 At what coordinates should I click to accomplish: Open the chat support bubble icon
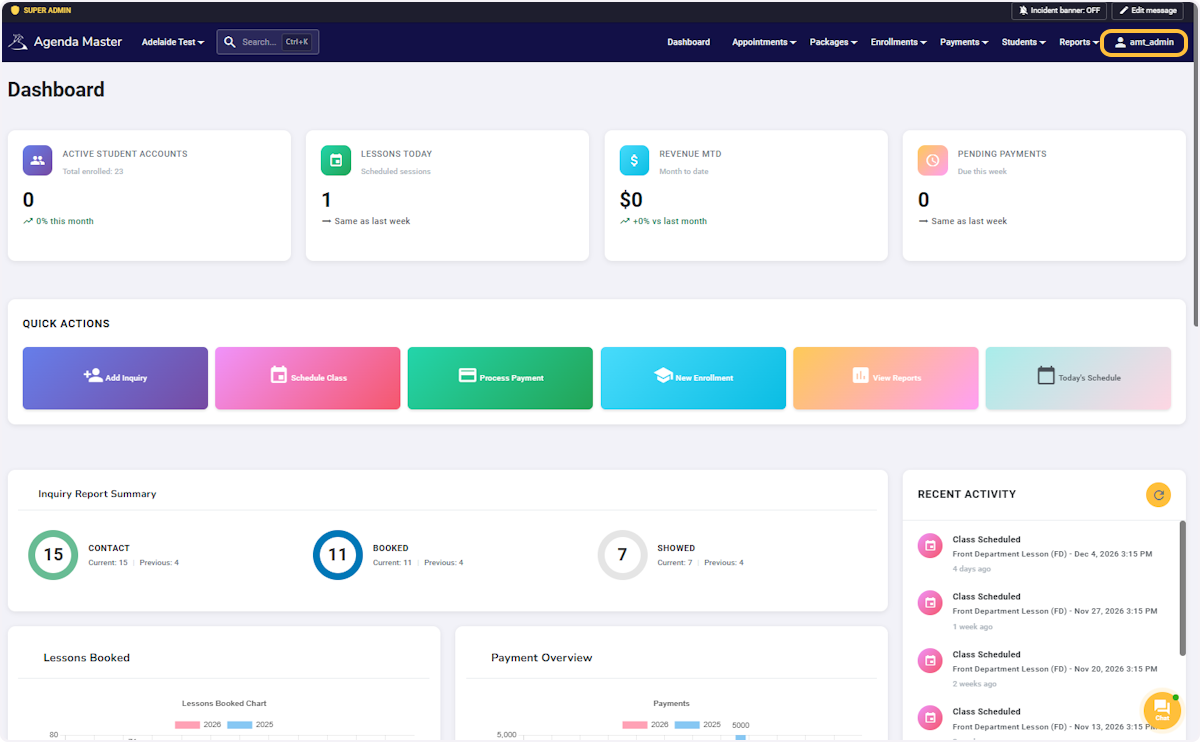(1162, 710)
